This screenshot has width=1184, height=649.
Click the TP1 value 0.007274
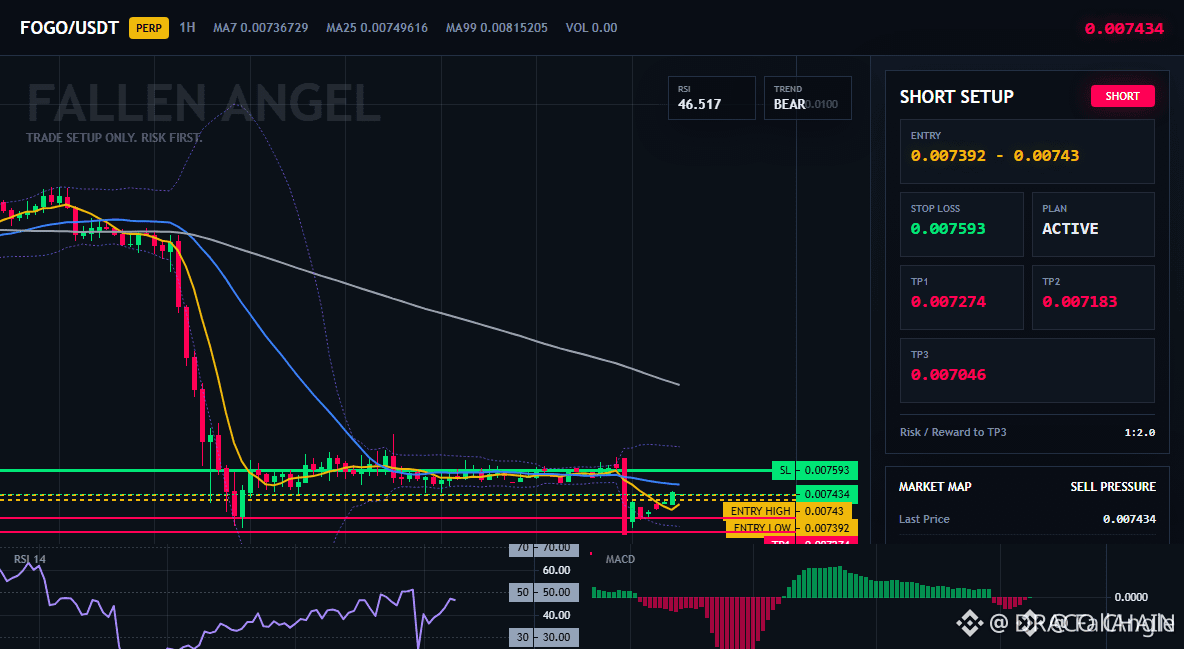948,301
